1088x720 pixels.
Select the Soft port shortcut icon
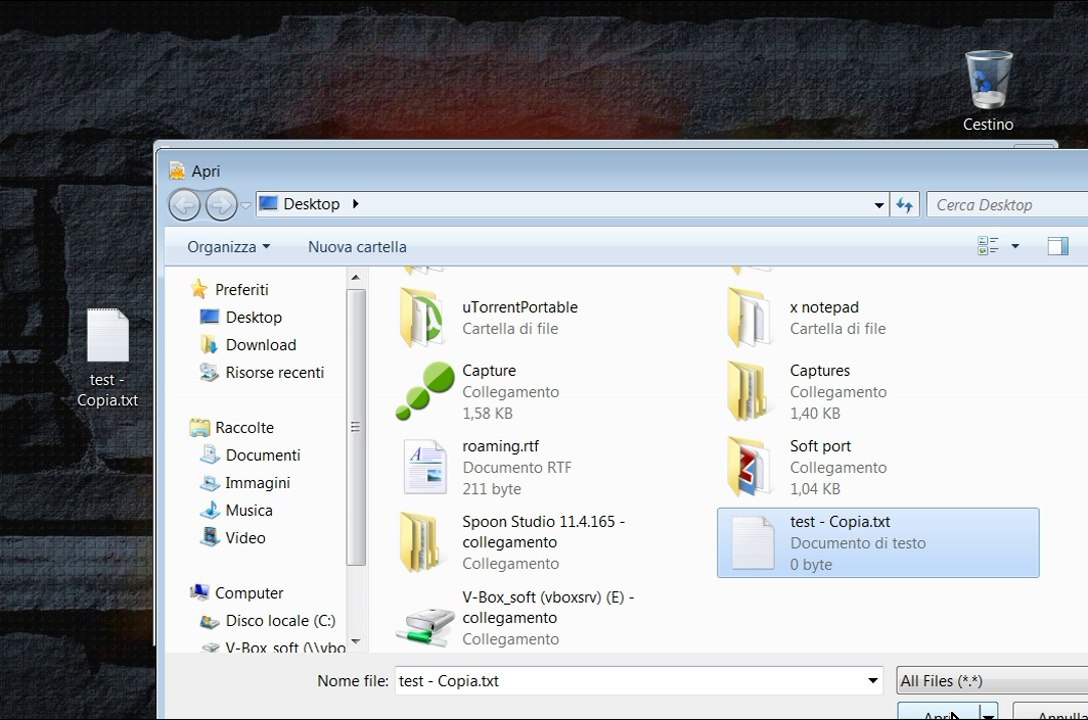pyautogui.click(x=749, y=467)
